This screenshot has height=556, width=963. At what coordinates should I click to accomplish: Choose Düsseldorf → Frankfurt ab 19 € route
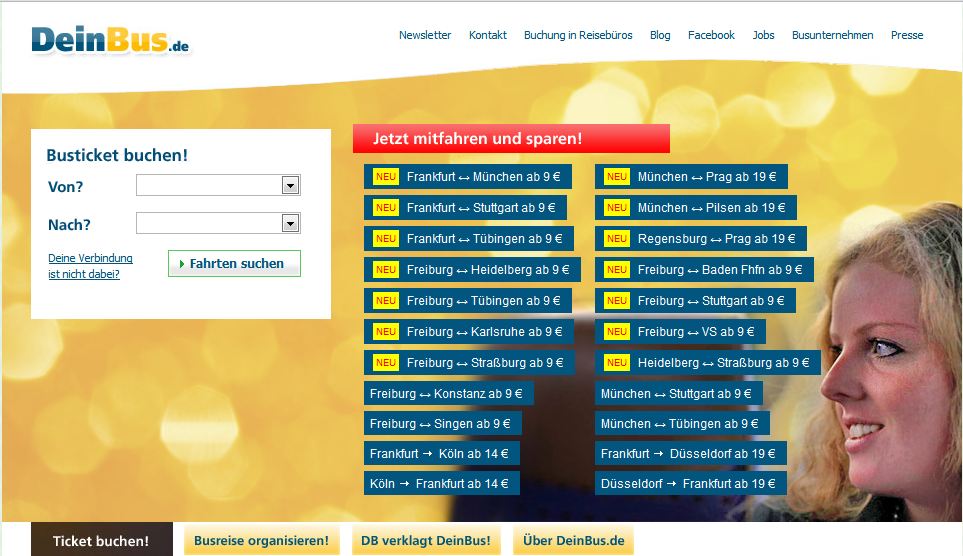point(691,484)
